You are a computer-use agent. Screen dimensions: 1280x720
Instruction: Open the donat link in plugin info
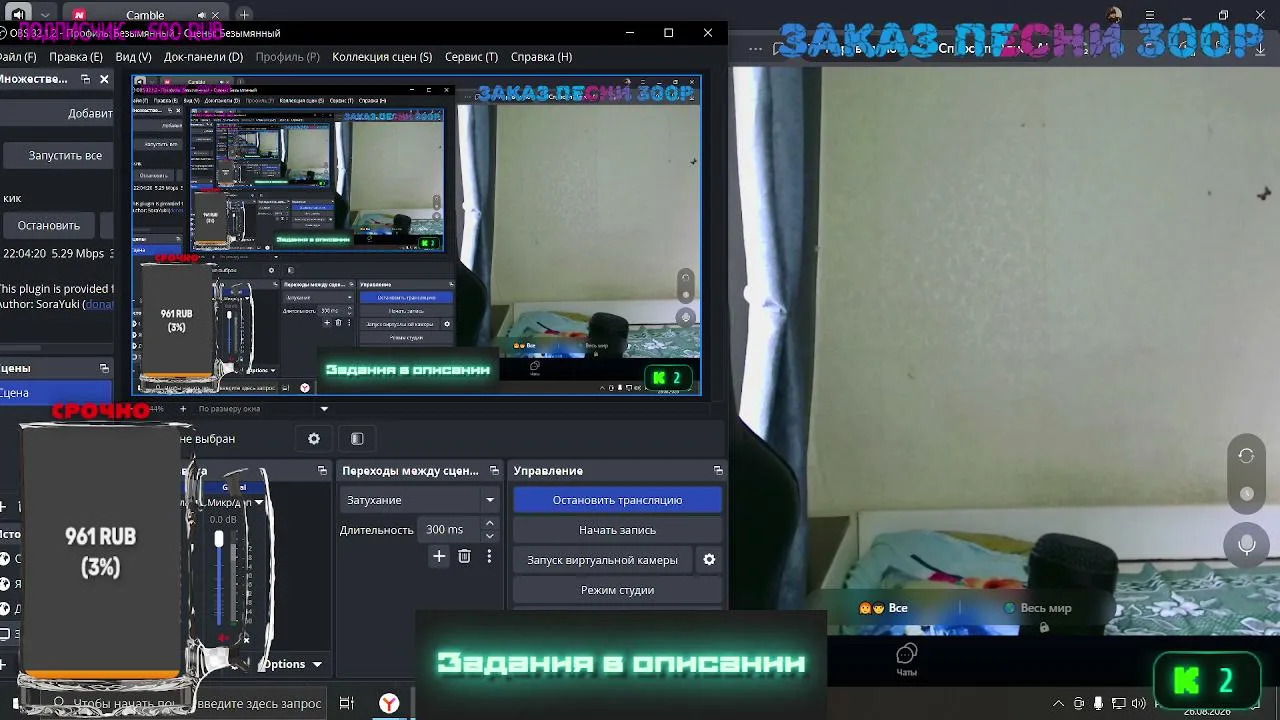click(98, 304)
